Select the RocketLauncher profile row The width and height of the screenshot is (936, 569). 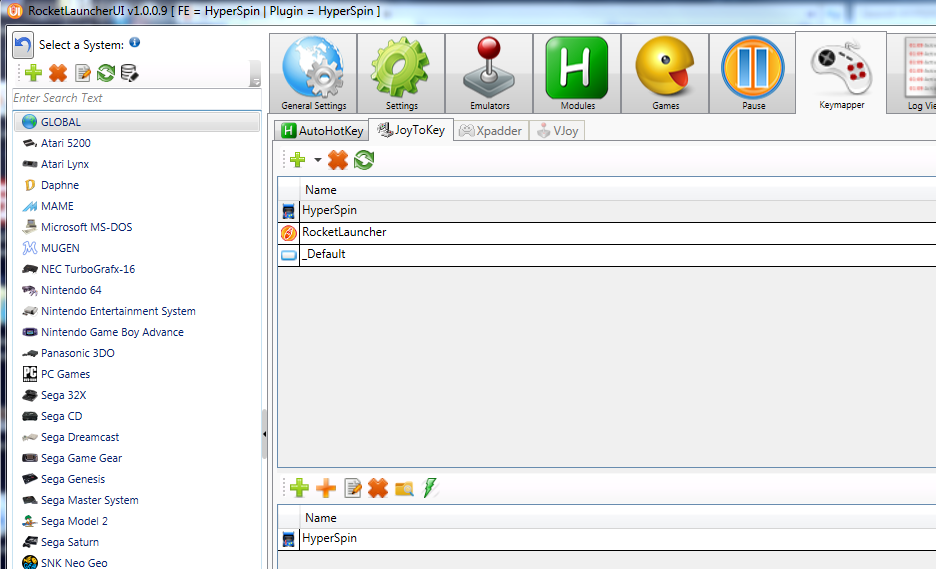pos(344,232)
